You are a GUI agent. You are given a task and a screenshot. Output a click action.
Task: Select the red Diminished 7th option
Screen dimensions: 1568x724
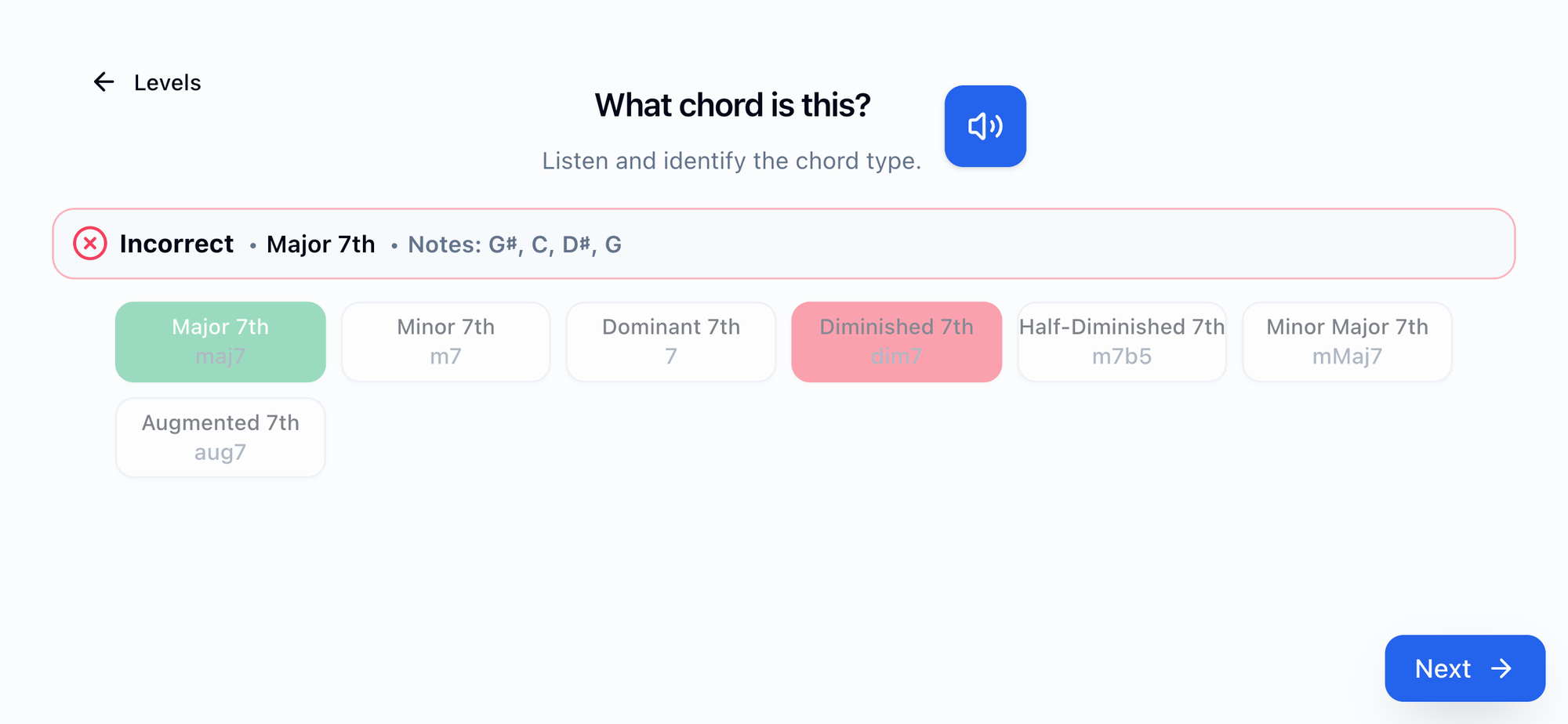click(896, 342)
